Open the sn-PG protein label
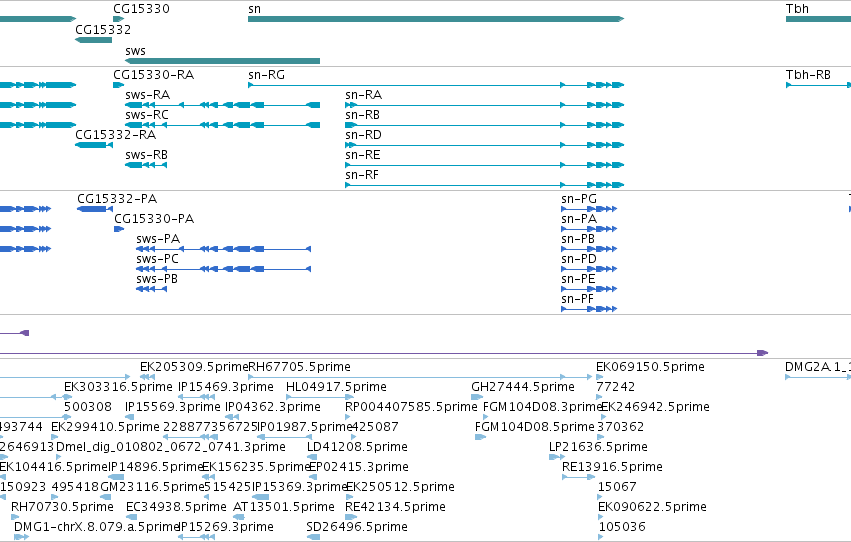The width and height of the screenshot is (851, 542). pos(579,199)
